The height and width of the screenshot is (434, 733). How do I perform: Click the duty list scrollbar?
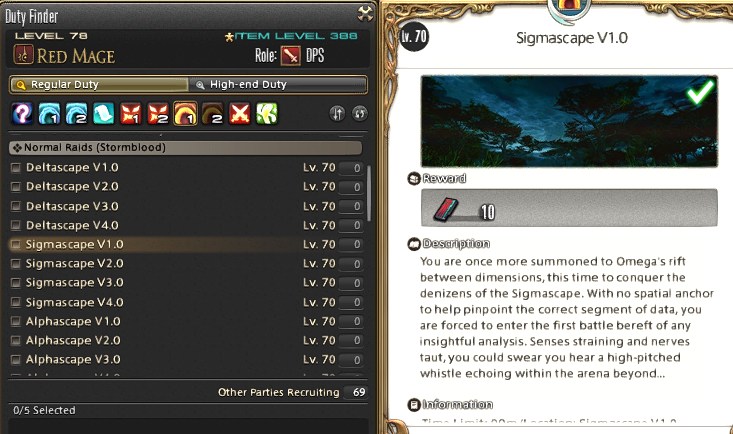tap(368, 193)
